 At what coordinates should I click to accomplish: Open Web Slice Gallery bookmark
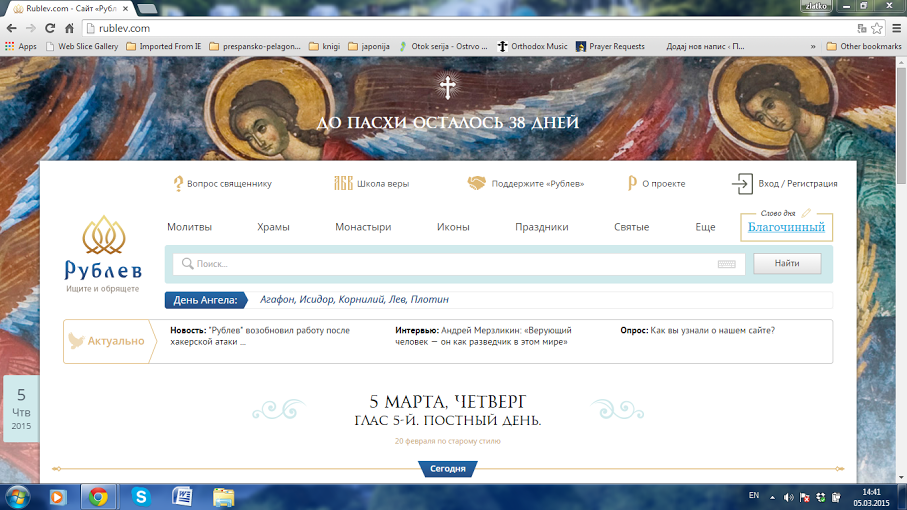[x=82, y=46]
